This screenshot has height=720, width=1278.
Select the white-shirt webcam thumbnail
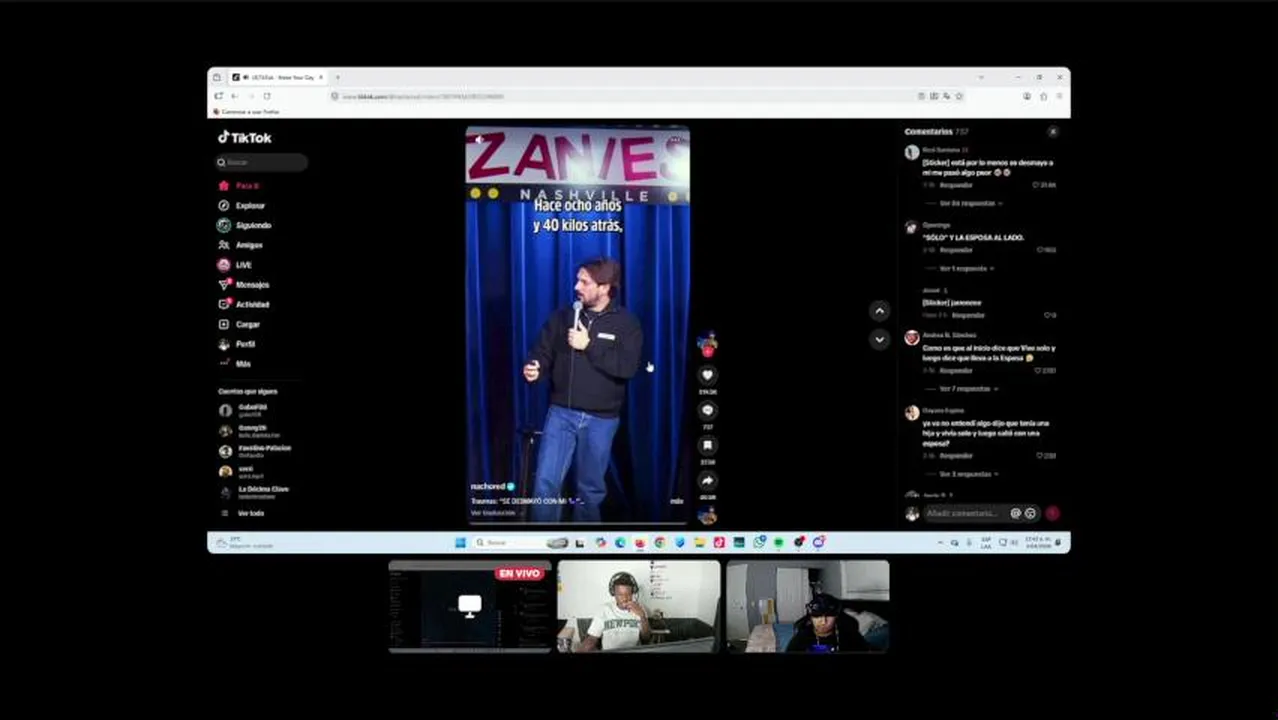tap(639, 607)
